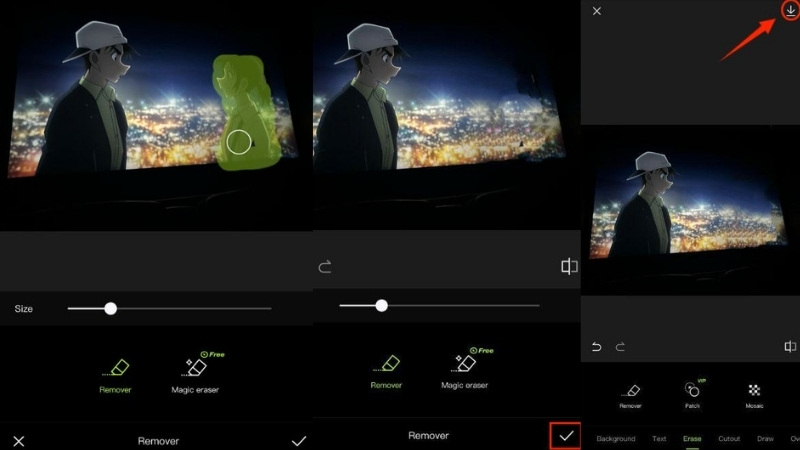Tap the undo arrow above the Remover tool

click(x=597, y=347)
